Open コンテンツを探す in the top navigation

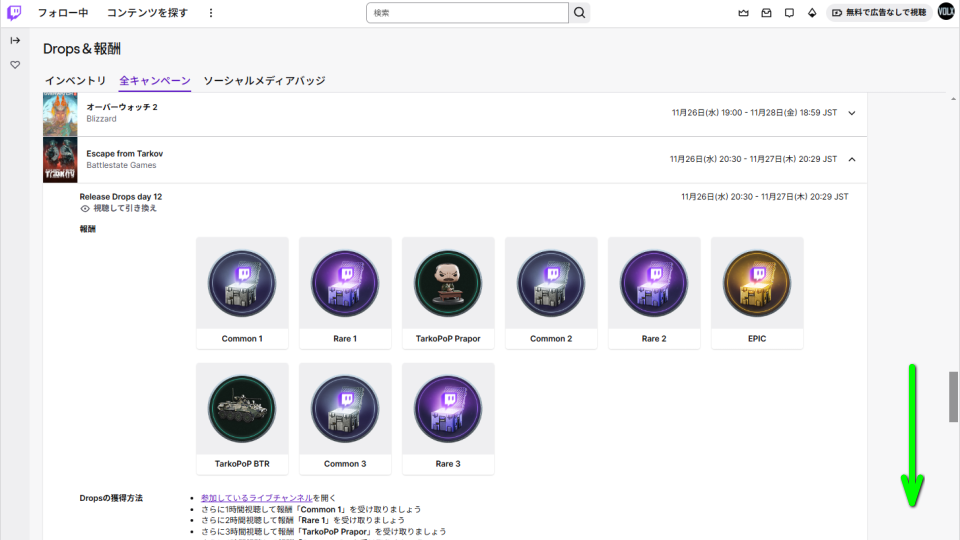coord(148,13)
